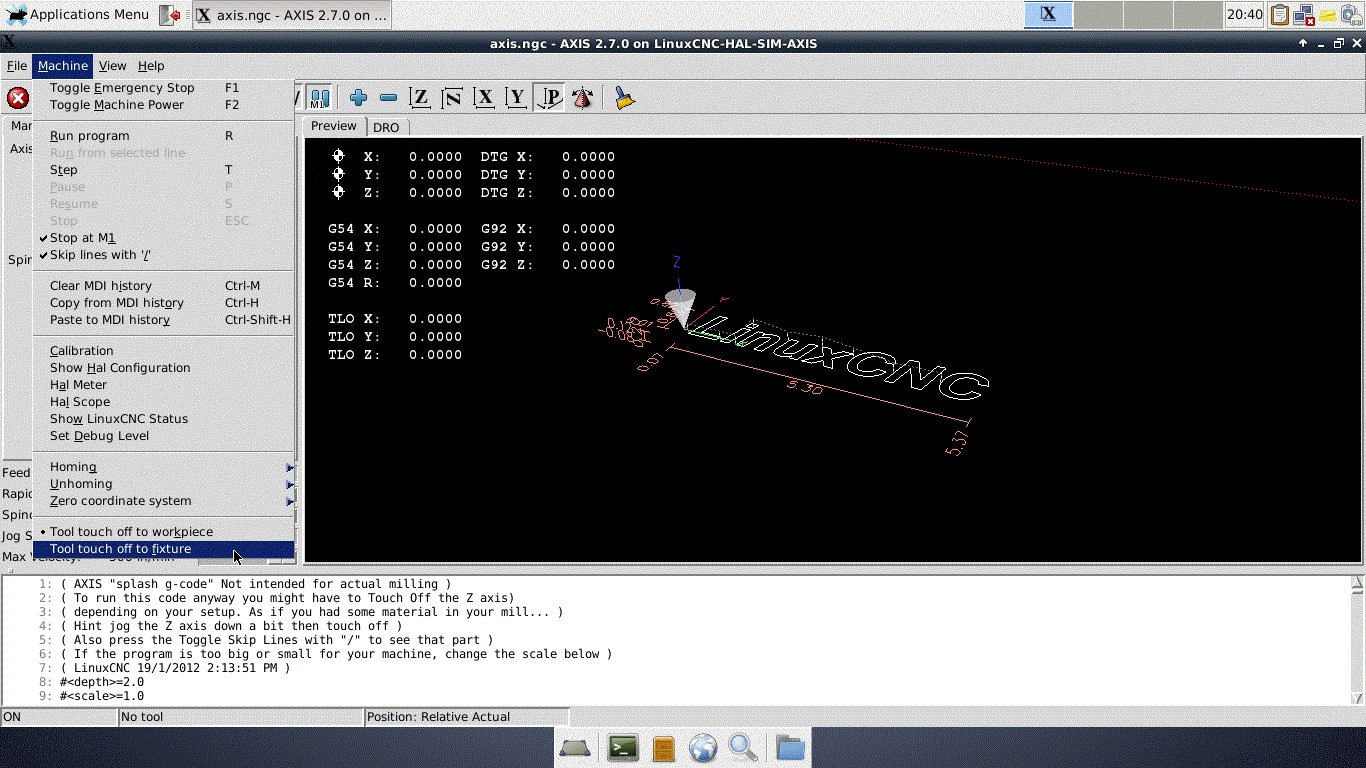1366x768 pixels.
Task: Select the X side view icon
Action: coord(484,97)
